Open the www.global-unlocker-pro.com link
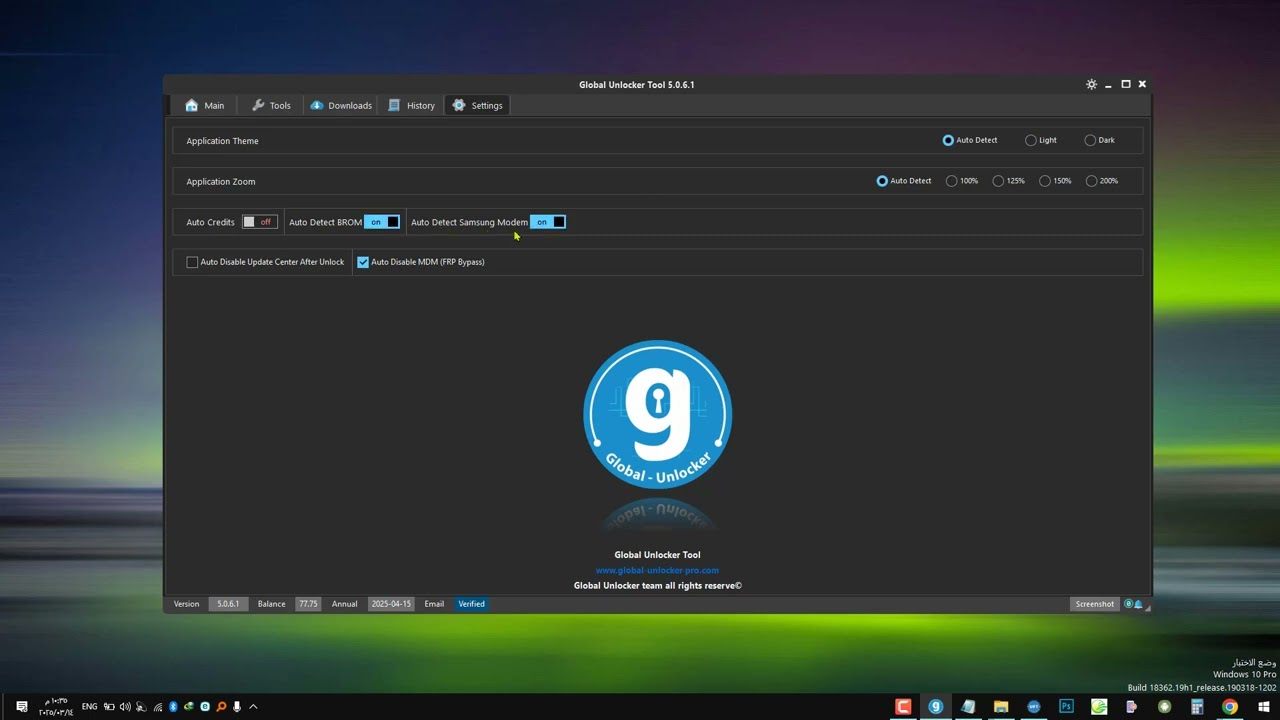 657,570
